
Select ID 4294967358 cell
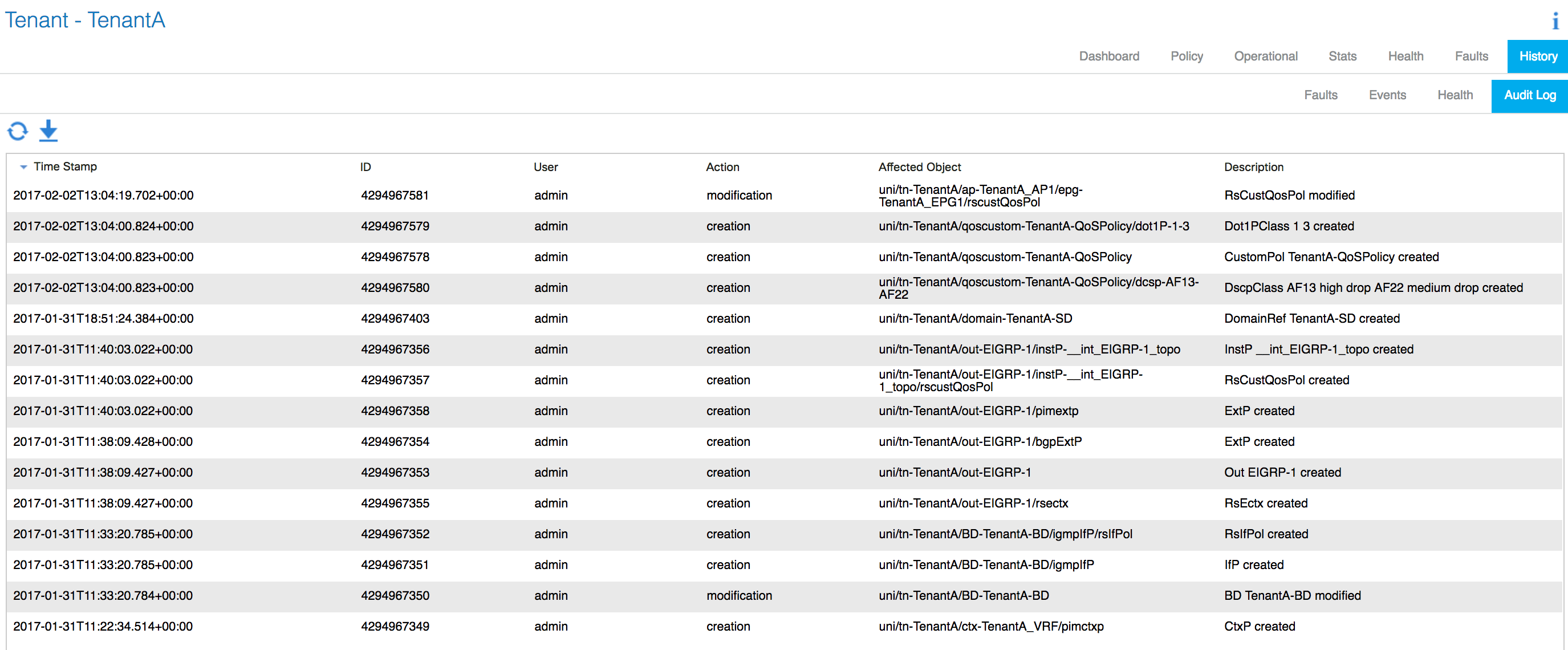click(395, 411)
